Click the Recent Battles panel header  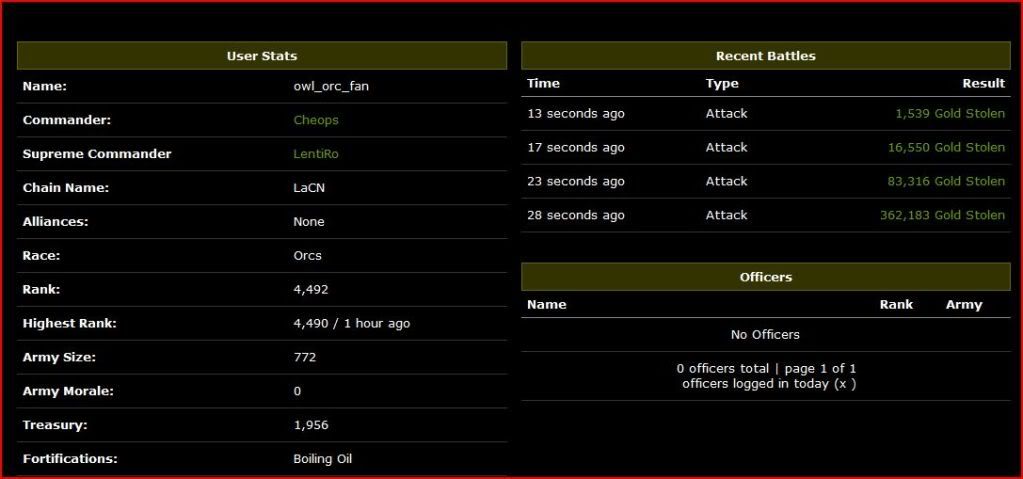click(765, 56)
